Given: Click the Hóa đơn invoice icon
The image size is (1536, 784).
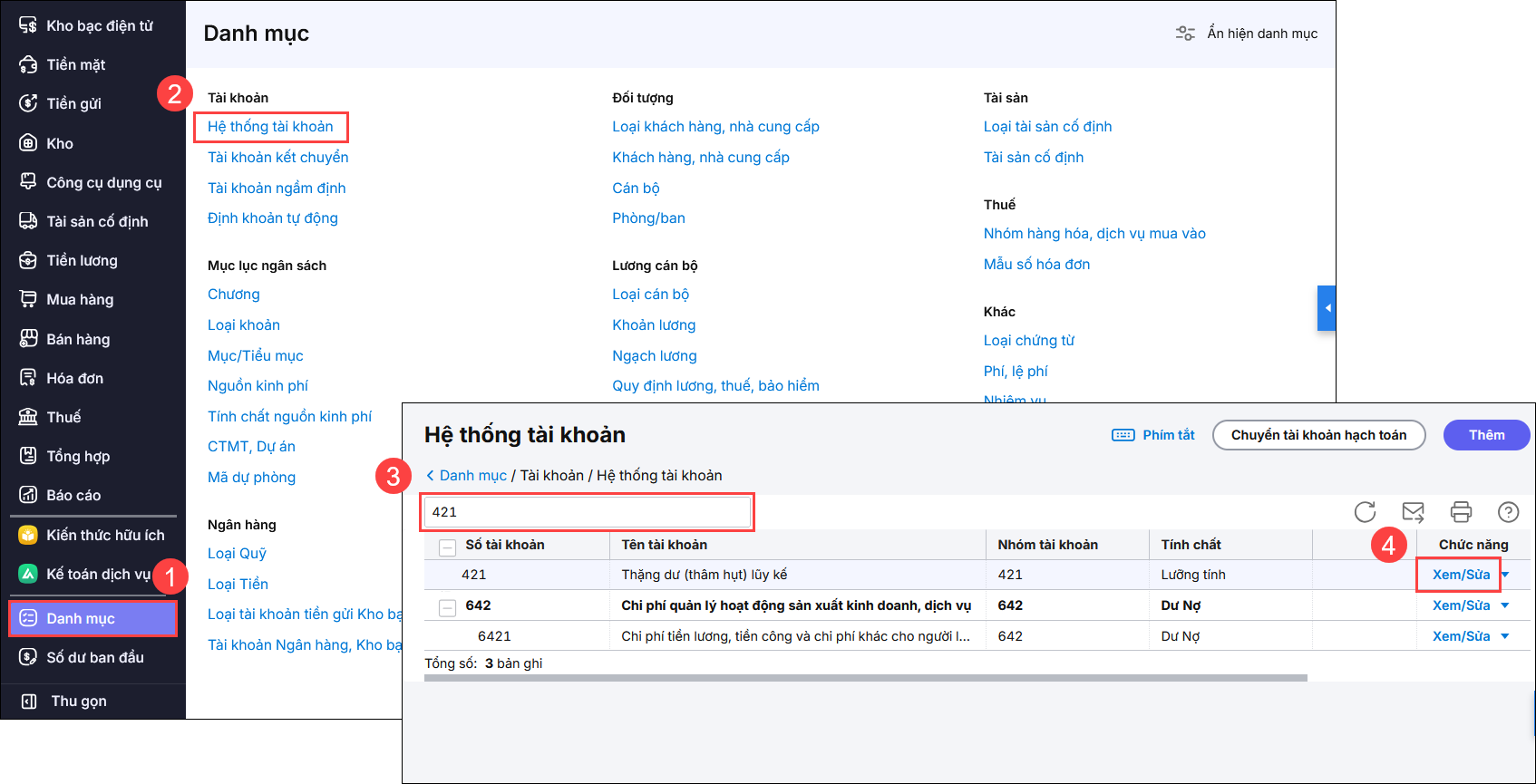Looking at the screenshot, I should click(28, 378).
